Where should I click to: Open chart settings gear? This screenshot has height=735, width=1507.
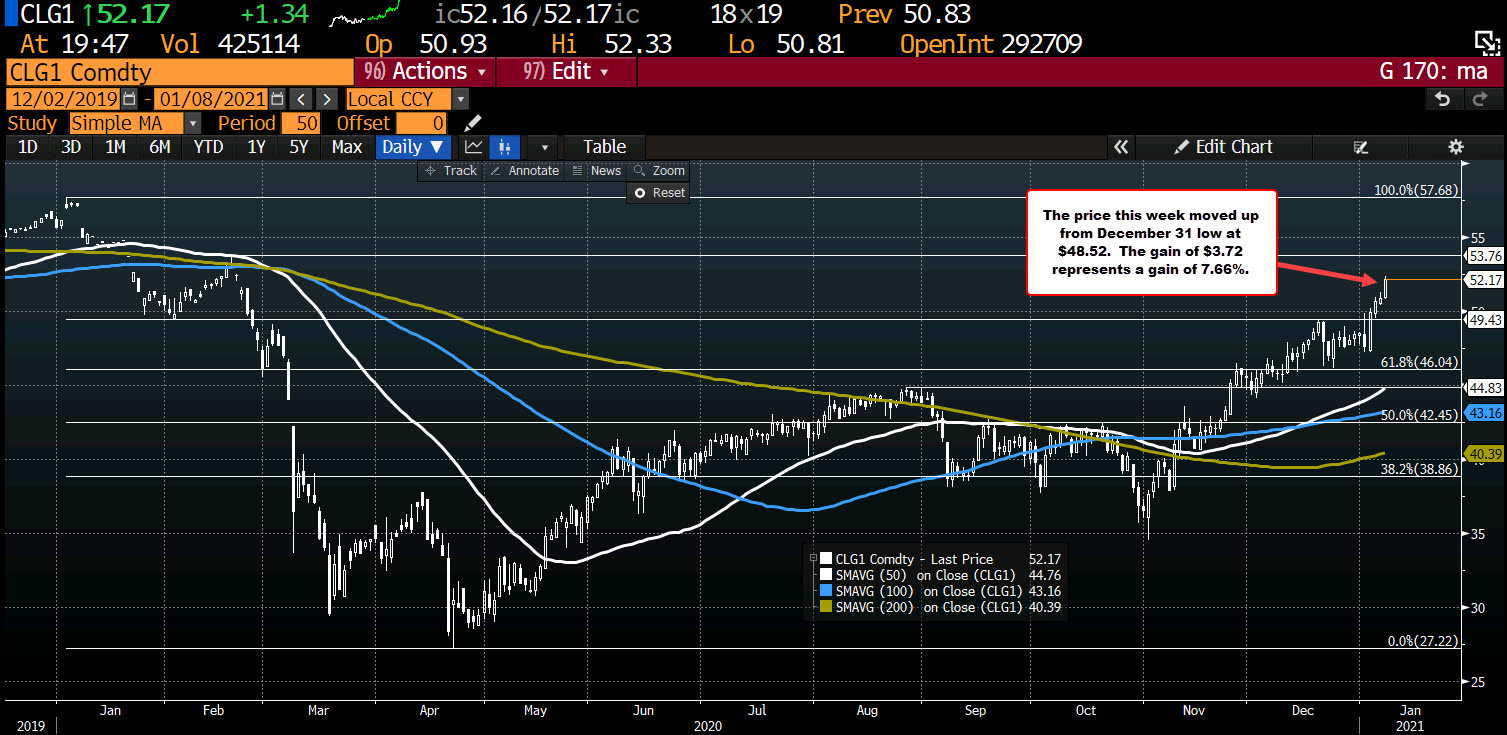[x=1456, y=147]
